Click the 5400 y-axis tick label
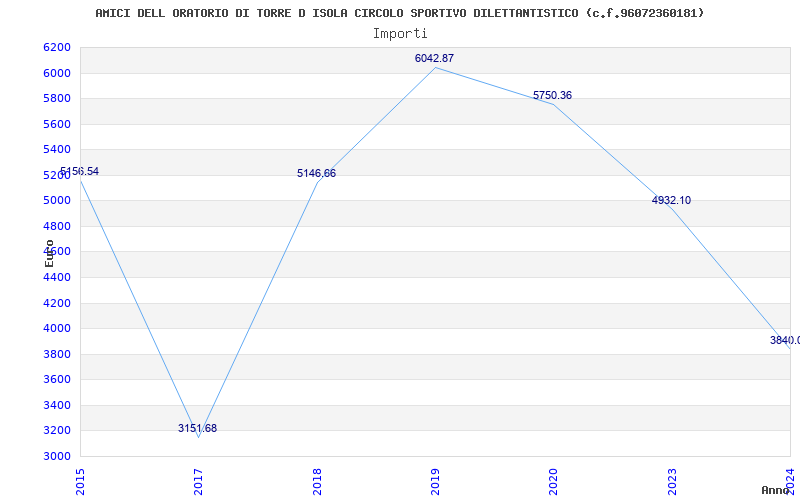 57,149
